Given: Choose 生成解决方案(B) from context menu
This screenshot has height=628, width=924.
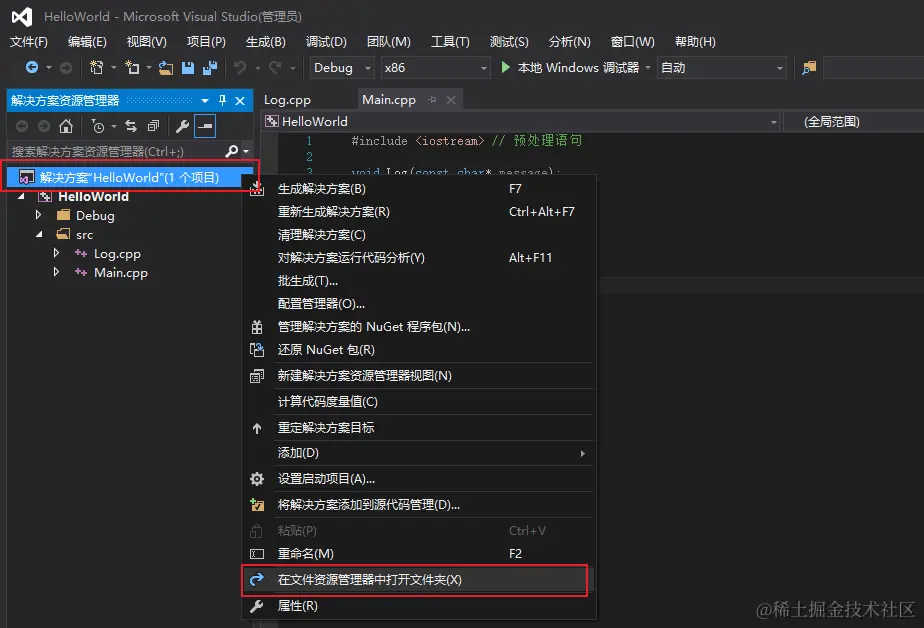Looking at the screenshot, I should (418, 189).
